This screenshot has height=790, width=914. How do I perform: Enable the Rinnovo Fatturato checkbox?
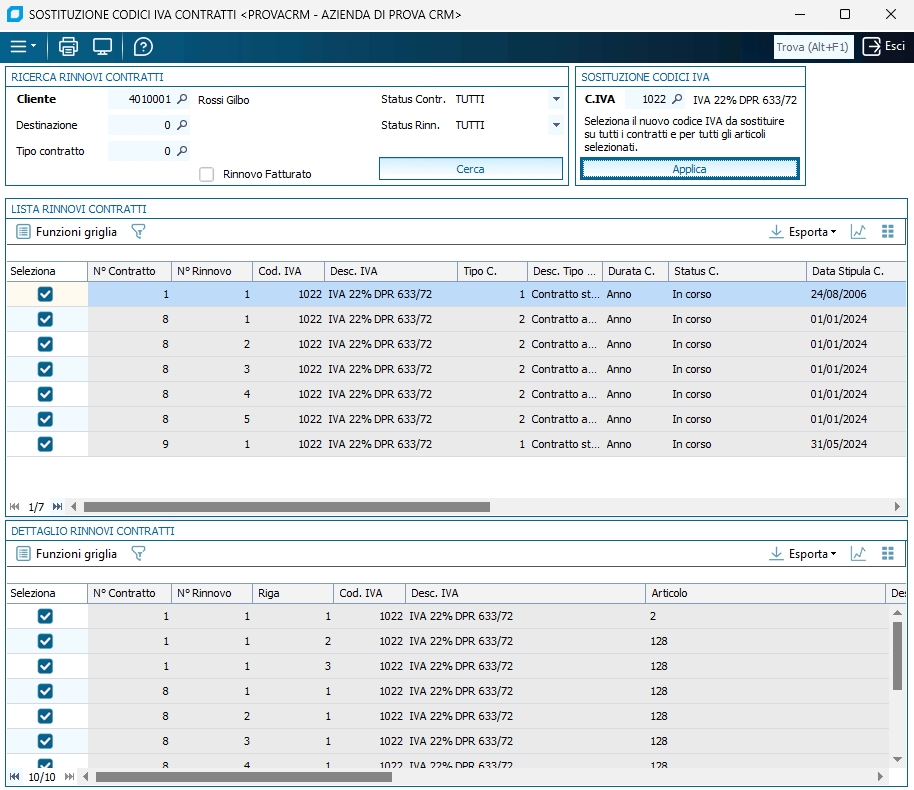(207, 174)
